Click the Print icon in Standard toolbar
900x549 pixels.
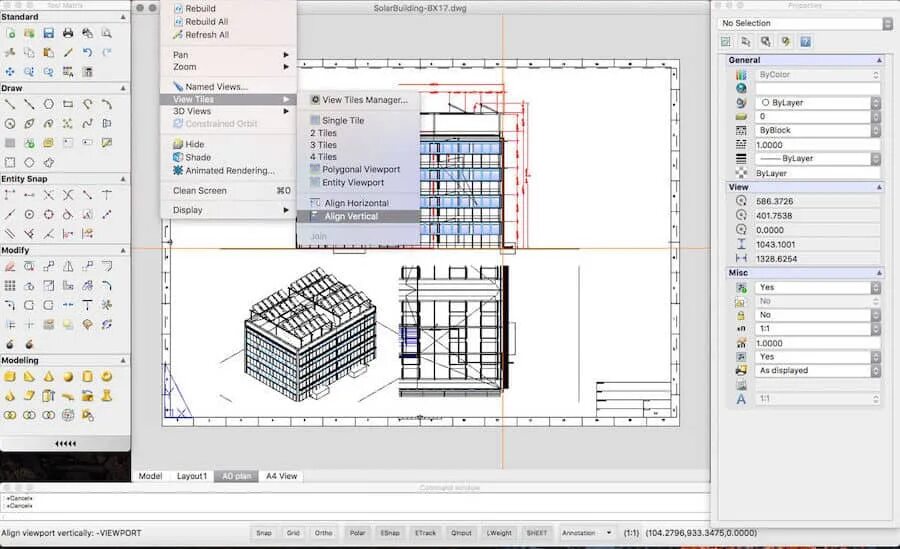68,33
